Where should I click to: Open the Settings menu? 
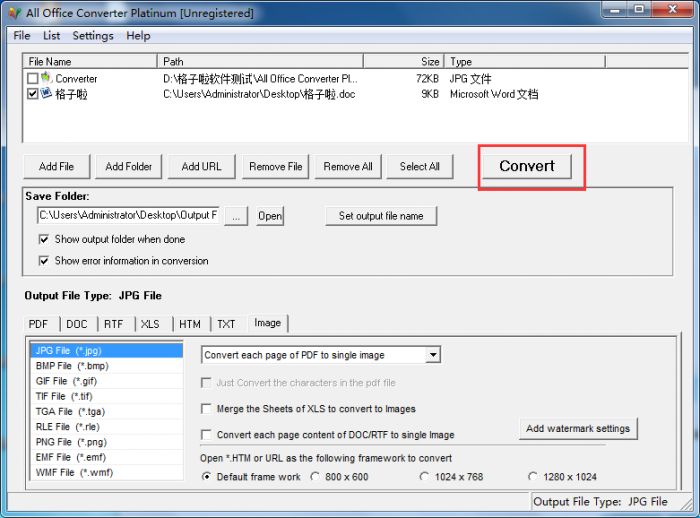click(92, 36)
